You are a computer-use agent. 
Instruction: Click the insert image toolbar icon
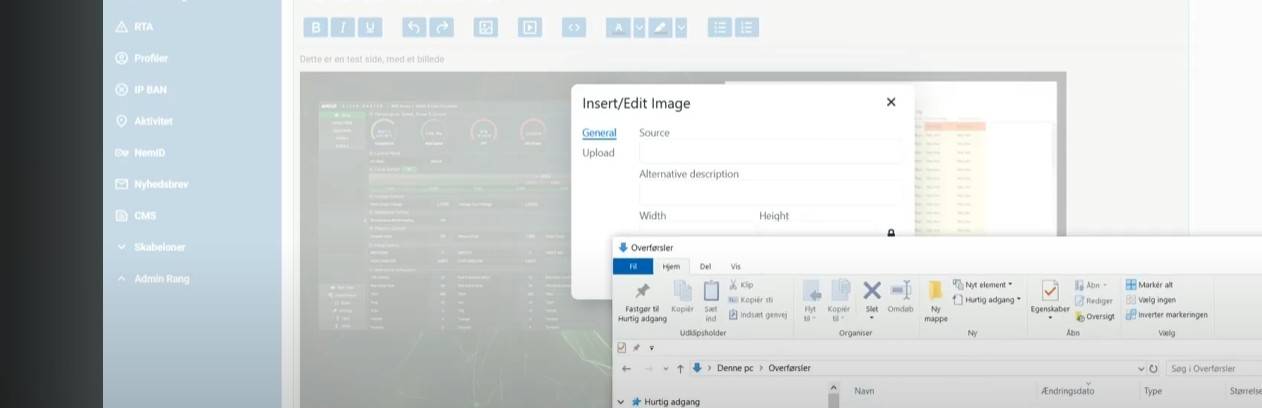coord(485,28)
